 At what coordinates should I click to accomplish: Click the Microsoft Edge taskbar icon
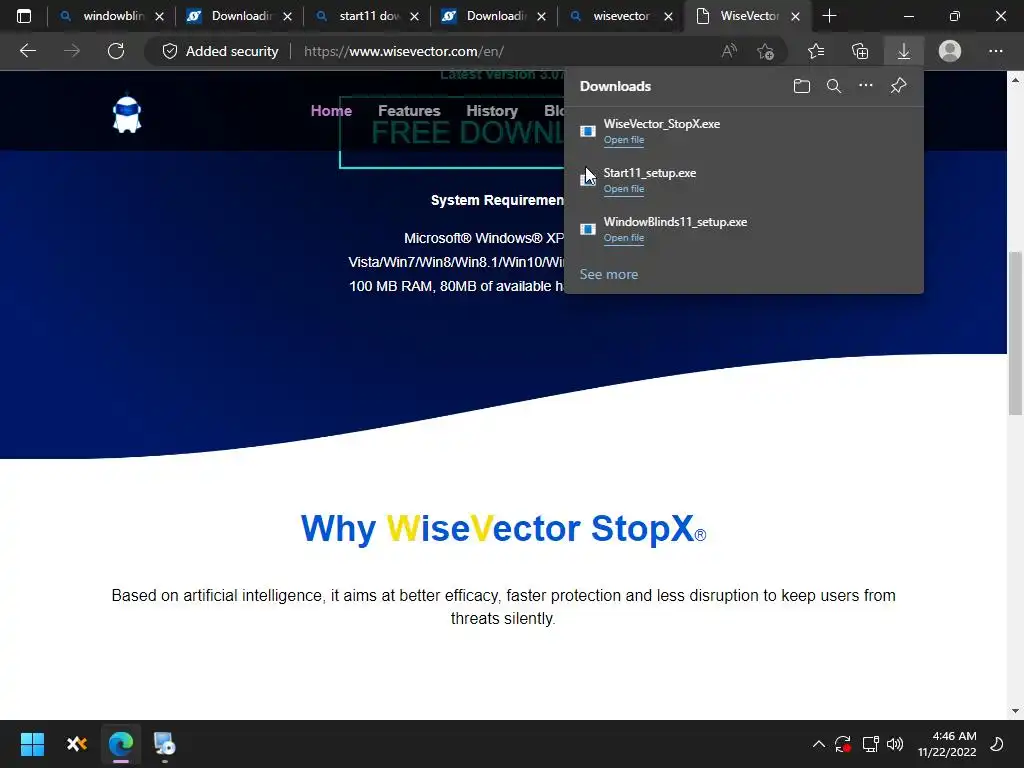(x=121, y=744)
